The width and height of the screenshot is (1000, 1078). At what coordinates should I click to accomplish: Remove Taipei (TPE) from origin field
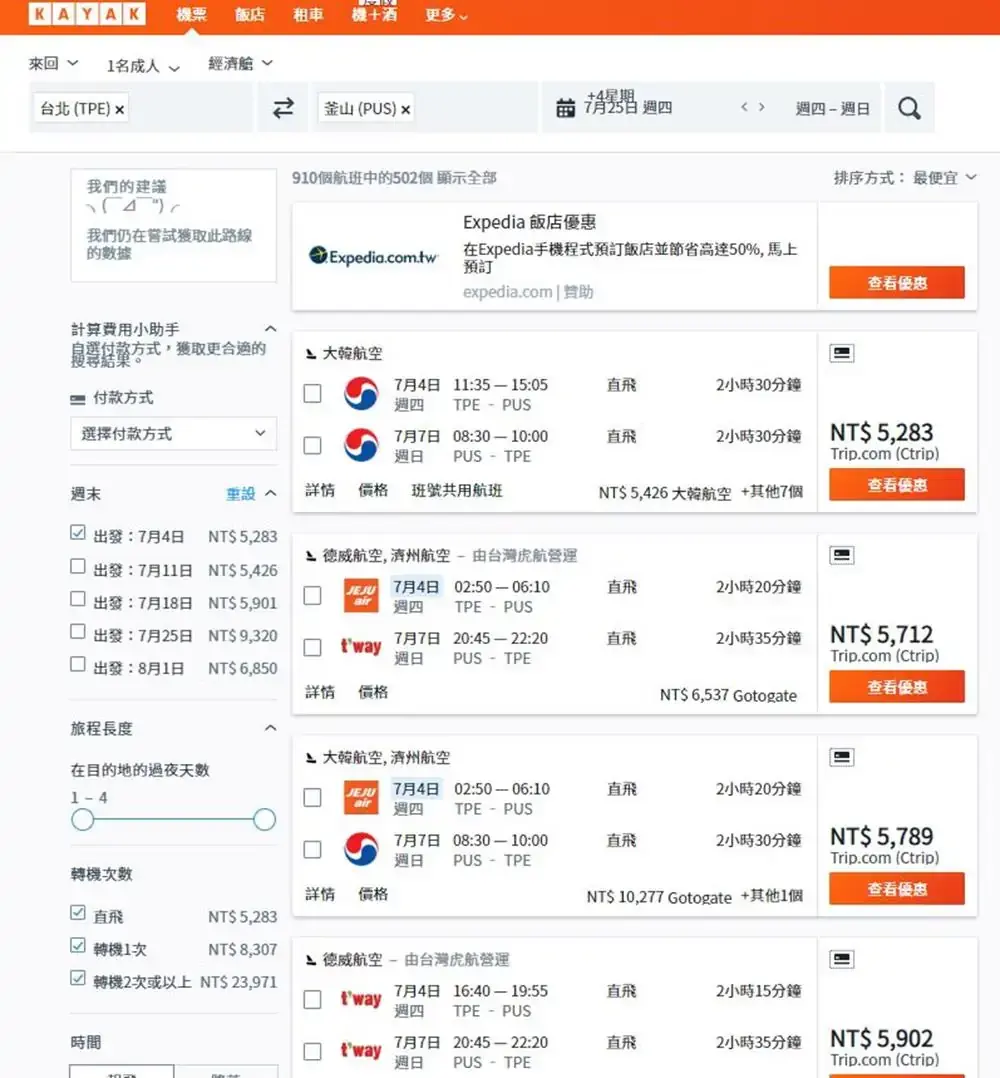(120, 109)
